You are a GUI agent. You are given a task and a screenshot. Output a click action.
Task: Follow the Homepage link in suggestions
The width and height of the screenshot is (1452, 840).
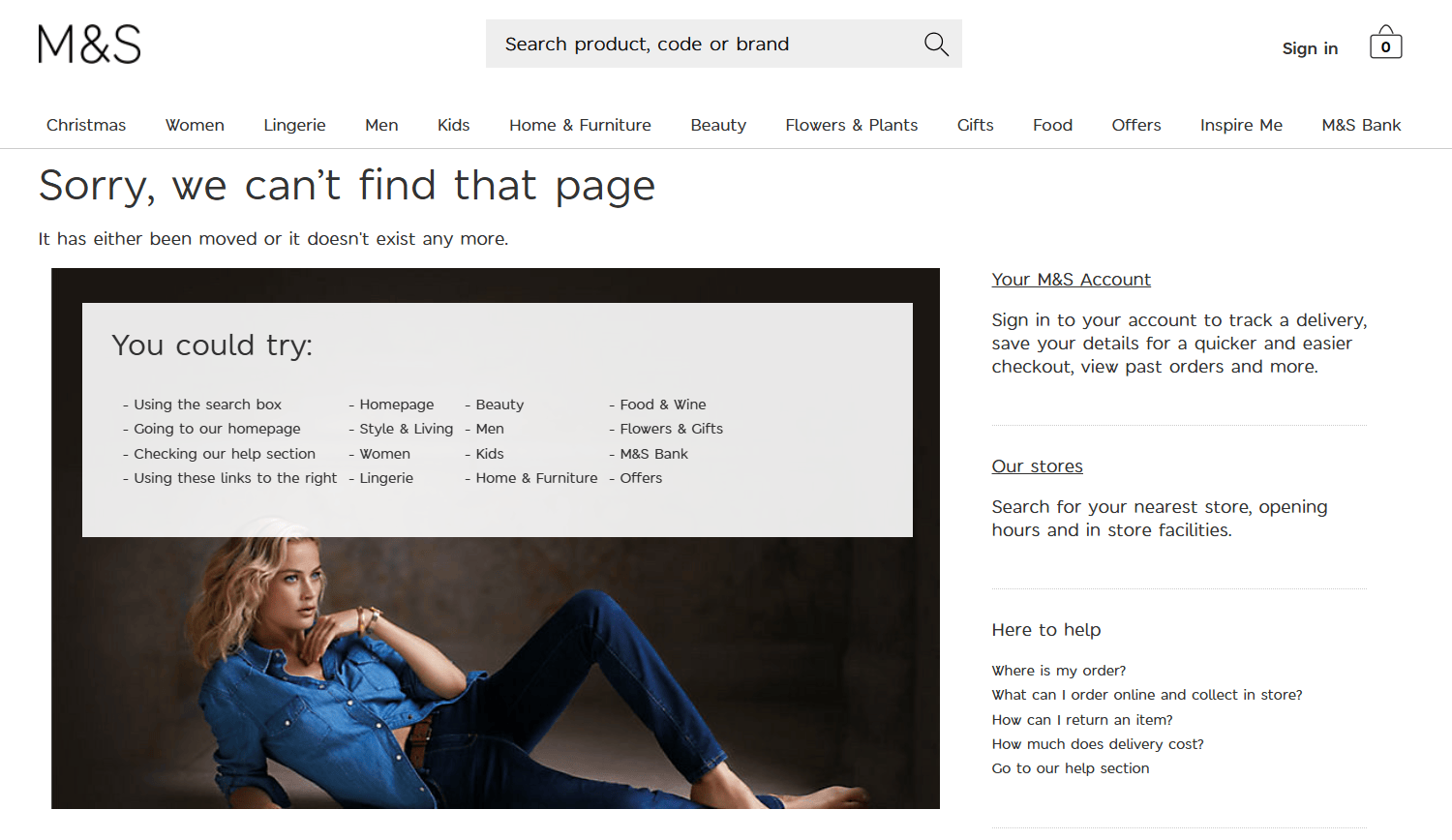tap(397, 405)
